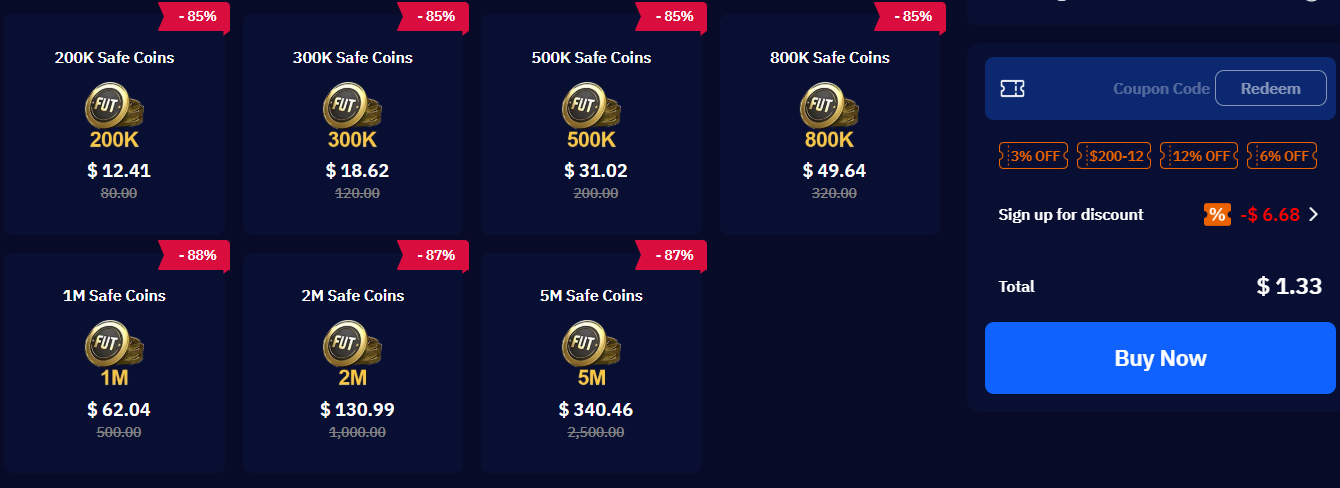Open the Sign up for discount link
1340x488 pixels.
point(1070,215)
